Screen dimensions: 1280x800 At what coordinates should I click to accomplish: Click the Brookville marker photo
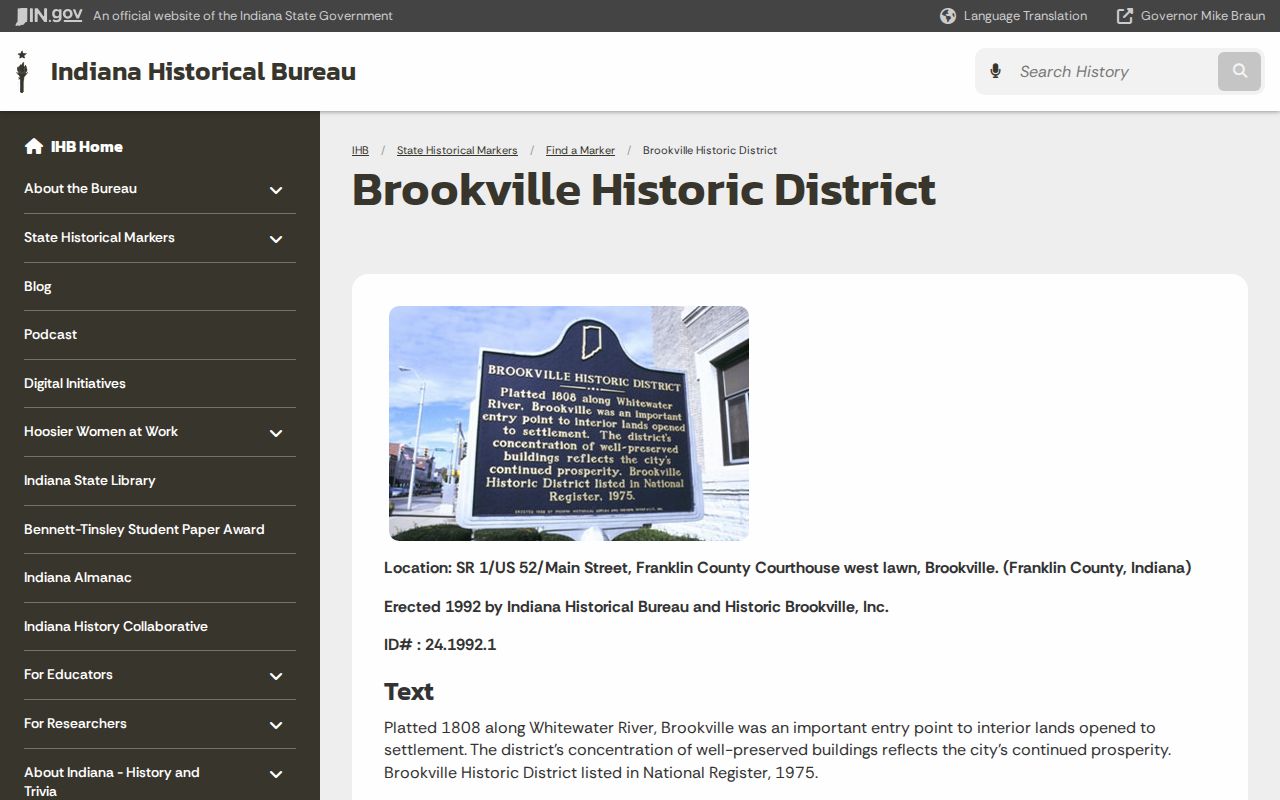pos(569,423)
